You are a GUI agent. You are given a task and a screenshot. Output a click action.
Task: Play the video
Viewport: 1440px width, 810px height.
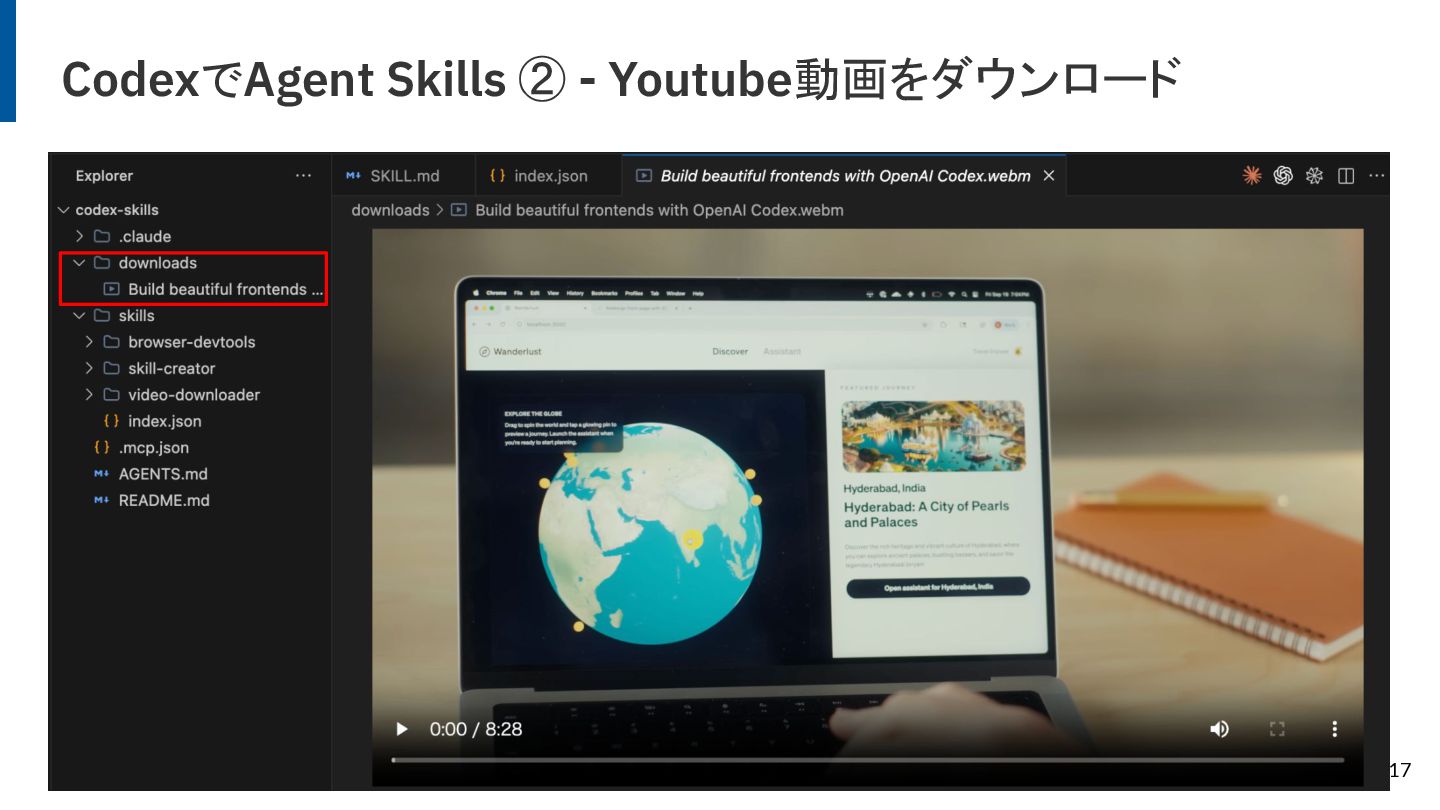pyautogui.click(x=402, y=729)
